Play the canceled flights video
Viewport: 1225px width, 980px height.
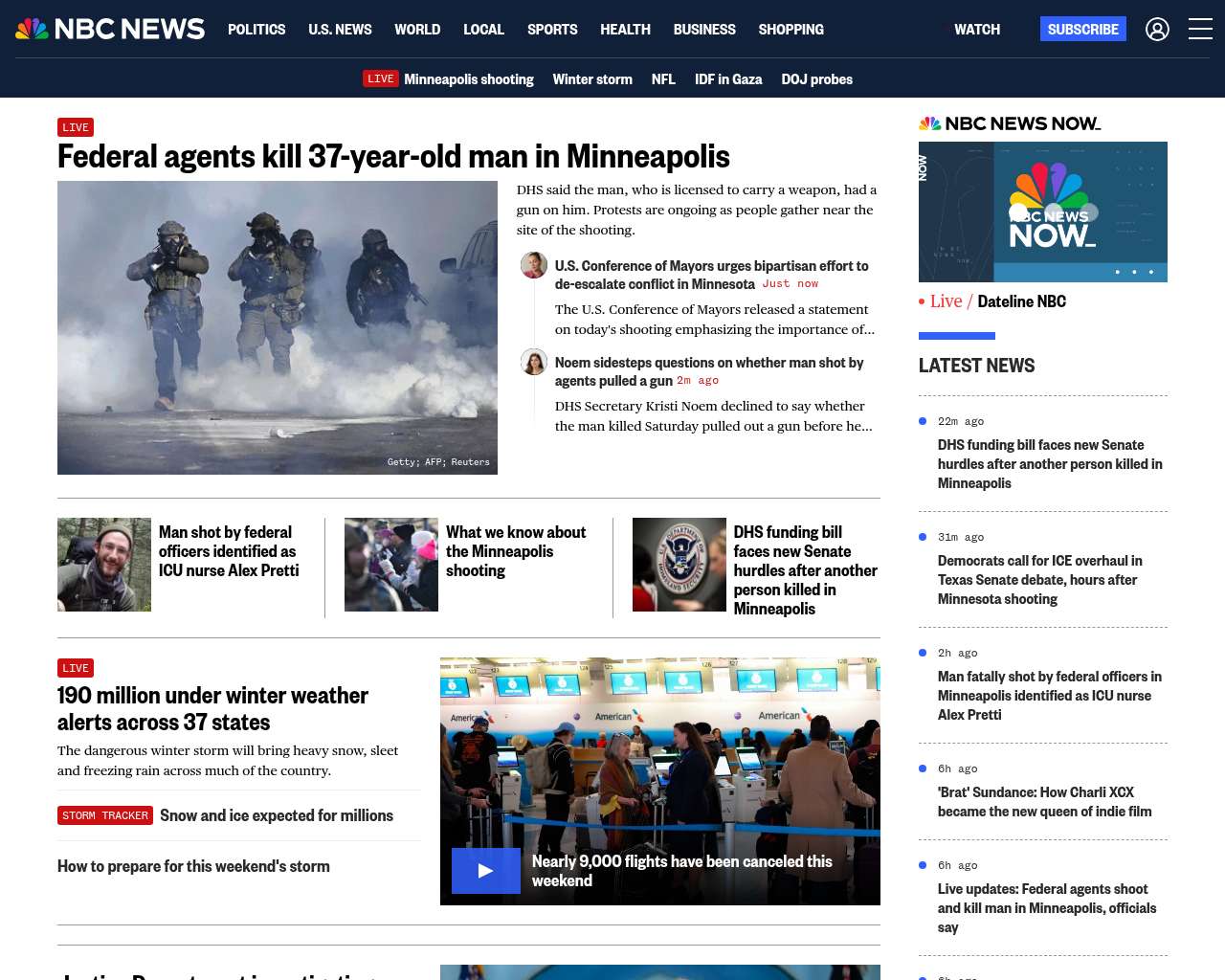486,871
